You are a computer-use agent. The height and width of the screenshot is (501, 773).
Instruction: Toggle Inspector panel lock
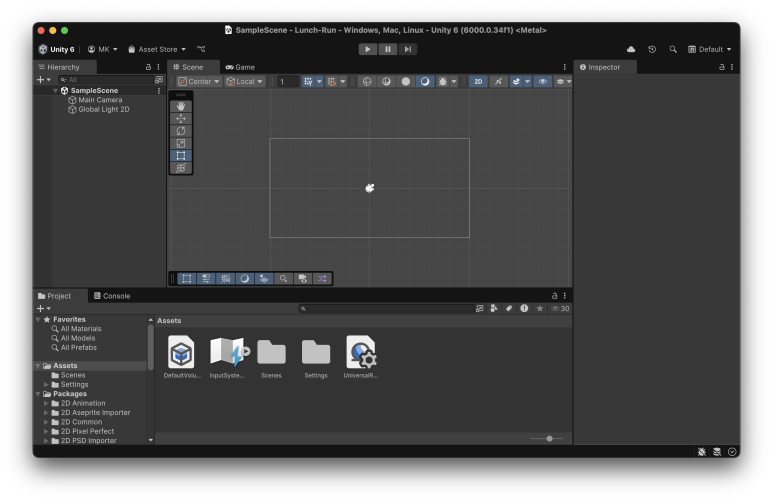[x=721, y=67]
